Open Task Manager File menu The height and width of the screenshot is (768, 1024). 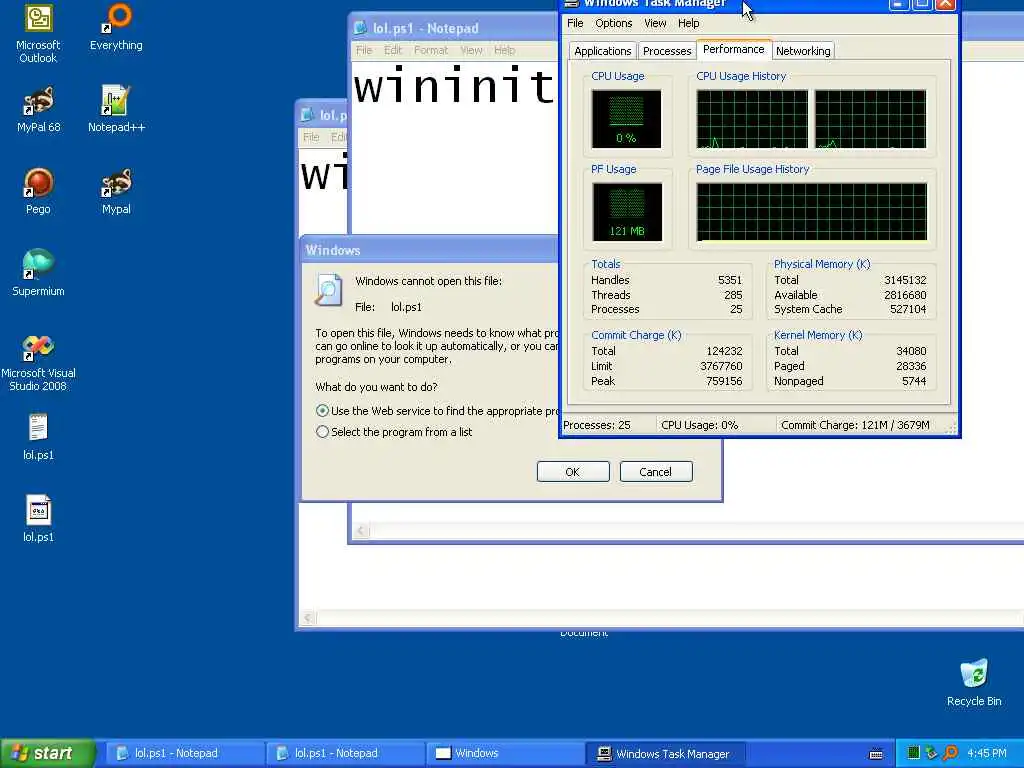tap(575, 23)
